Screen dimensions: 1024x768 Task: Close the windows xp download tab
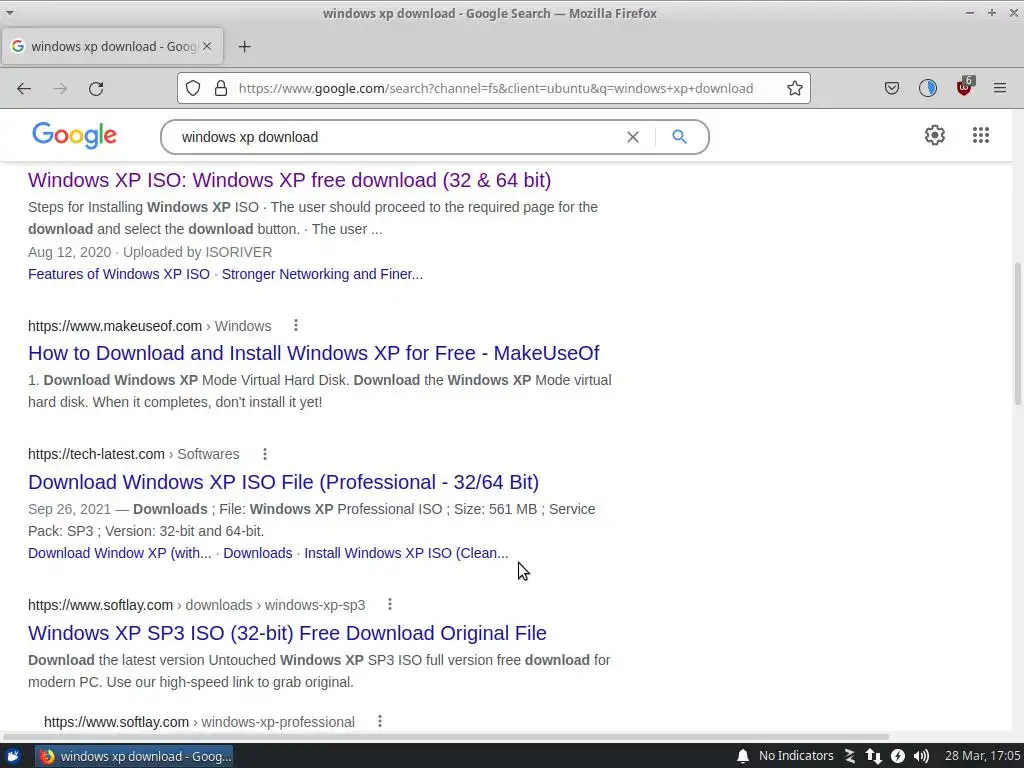tap(207, 46)
